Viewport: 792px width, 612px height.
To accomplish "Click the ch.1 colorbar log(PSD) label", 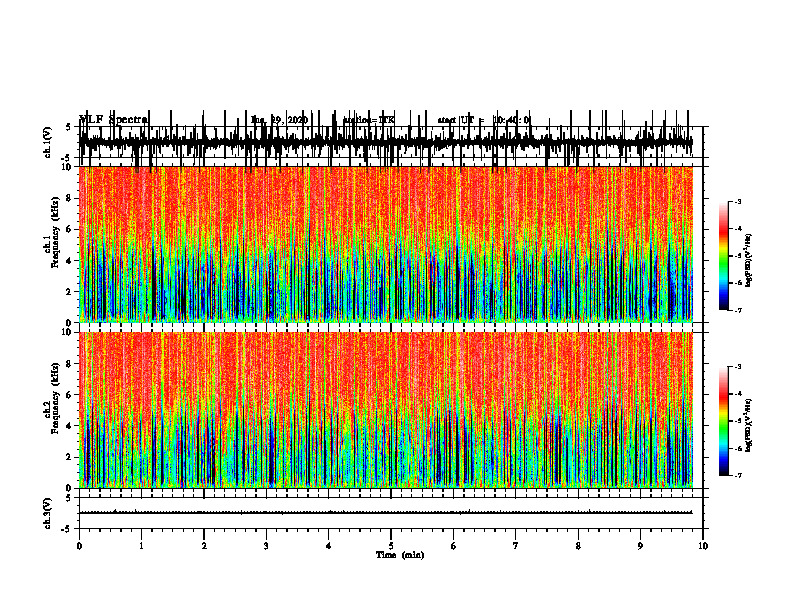I will (x=749, y=261).
